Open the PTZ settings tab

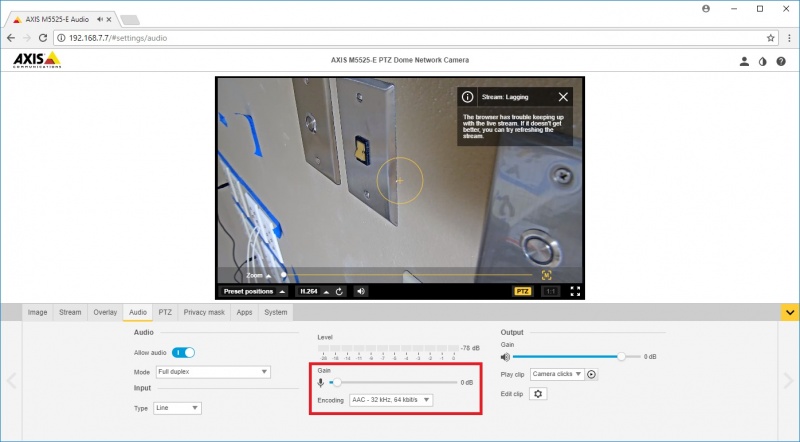click(165, 312)
